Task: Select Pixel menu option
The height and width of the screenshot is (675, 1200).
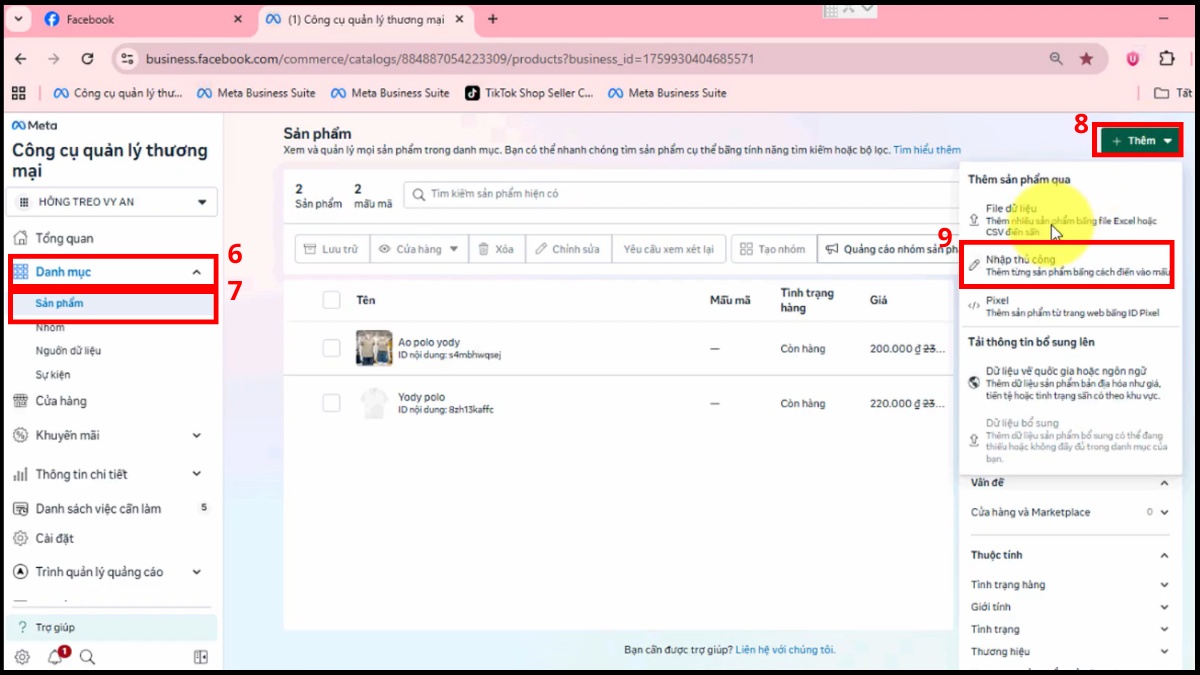Action: [x=1070, y=306]
